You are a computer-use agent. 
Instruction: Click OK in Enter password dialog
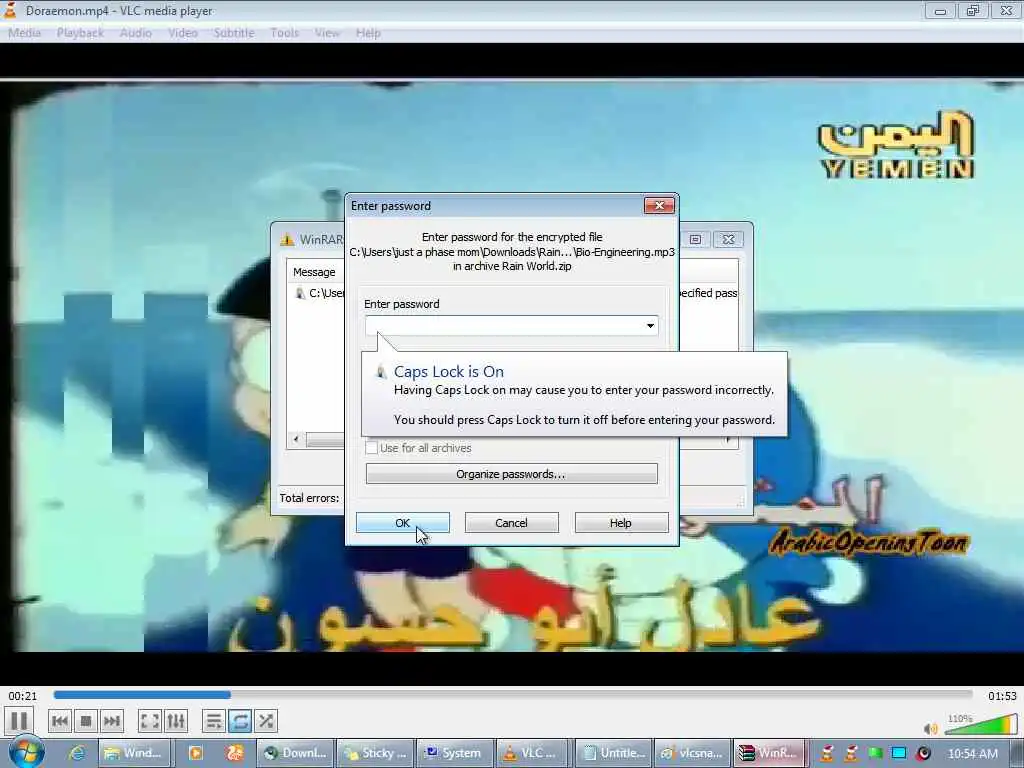(402, 522)
